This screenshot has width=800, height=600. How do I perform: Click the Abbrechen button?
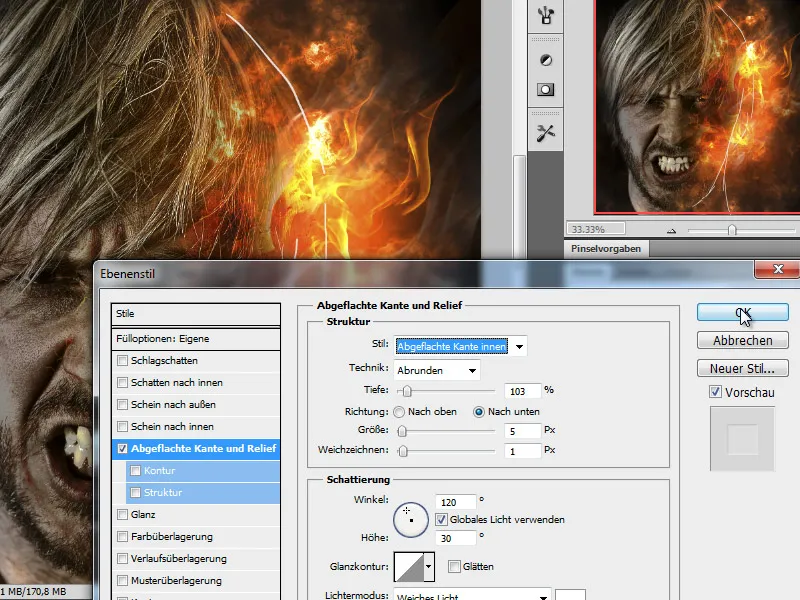tap(743, 340)
